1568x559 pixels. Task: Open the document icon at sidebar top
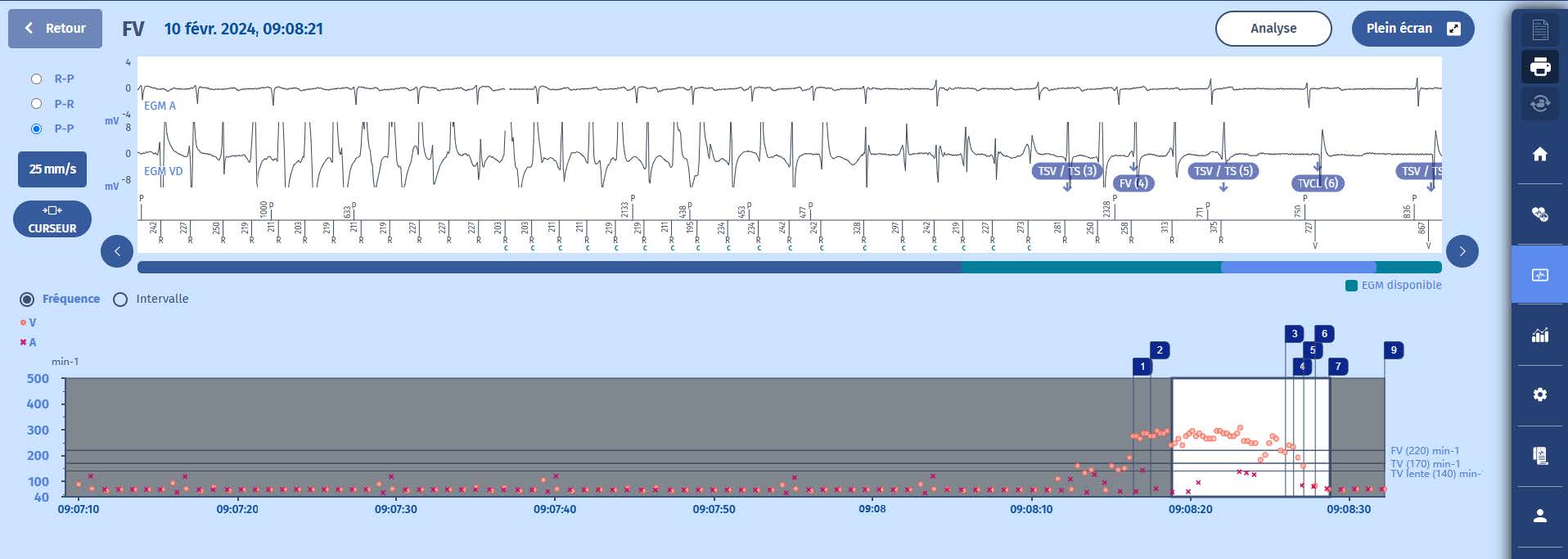point(1539,30)
